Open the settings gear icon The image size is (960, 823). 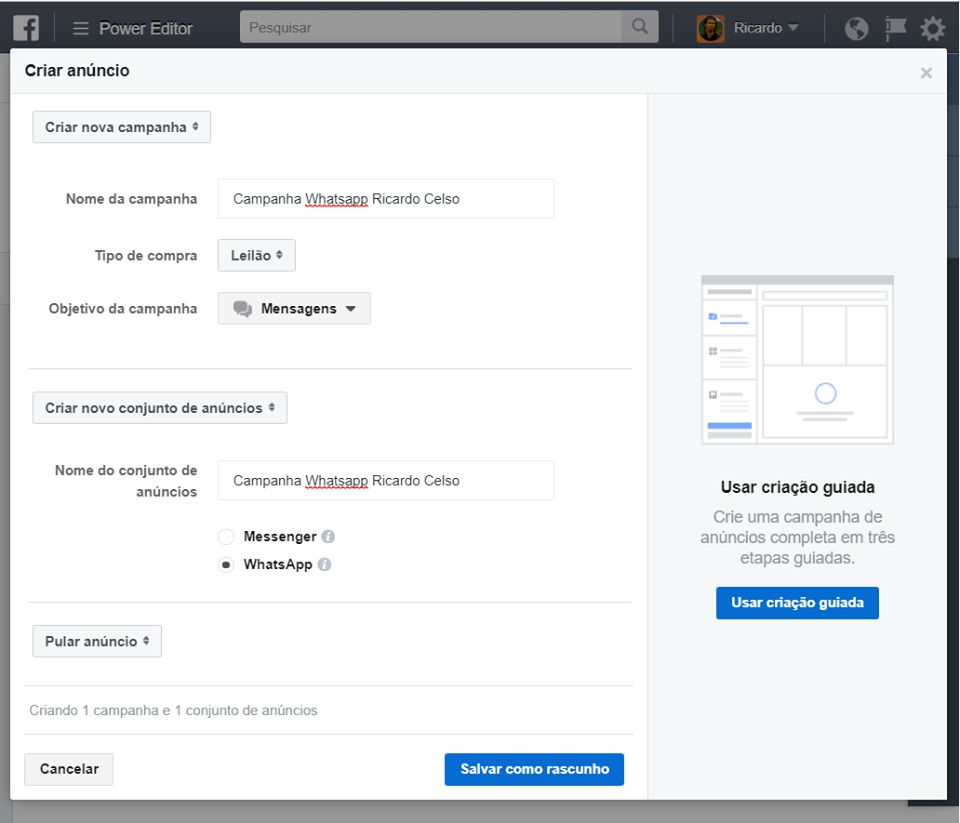932,28
